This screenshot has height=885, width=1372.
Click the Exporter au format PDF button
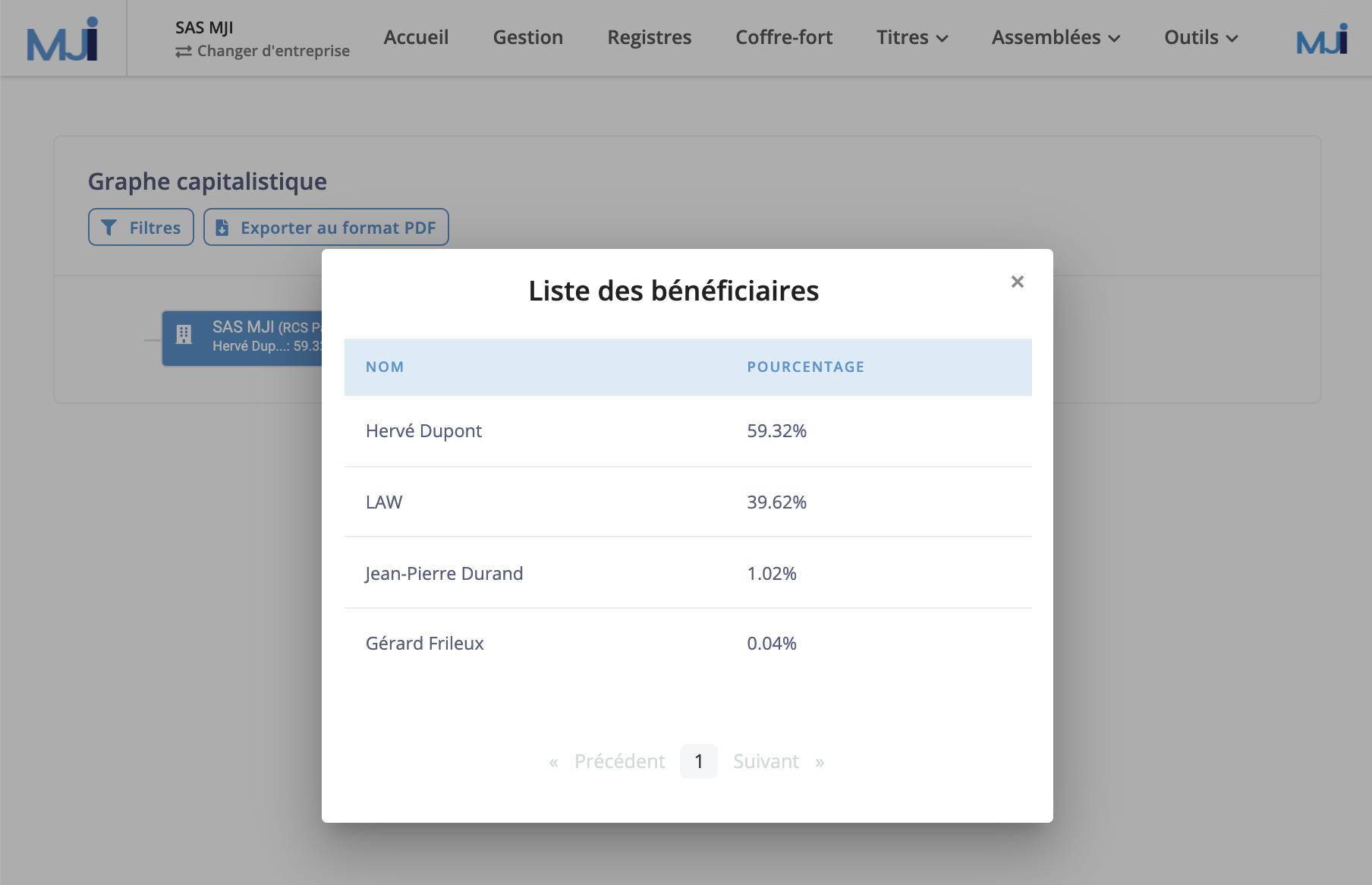coord(326,227)
